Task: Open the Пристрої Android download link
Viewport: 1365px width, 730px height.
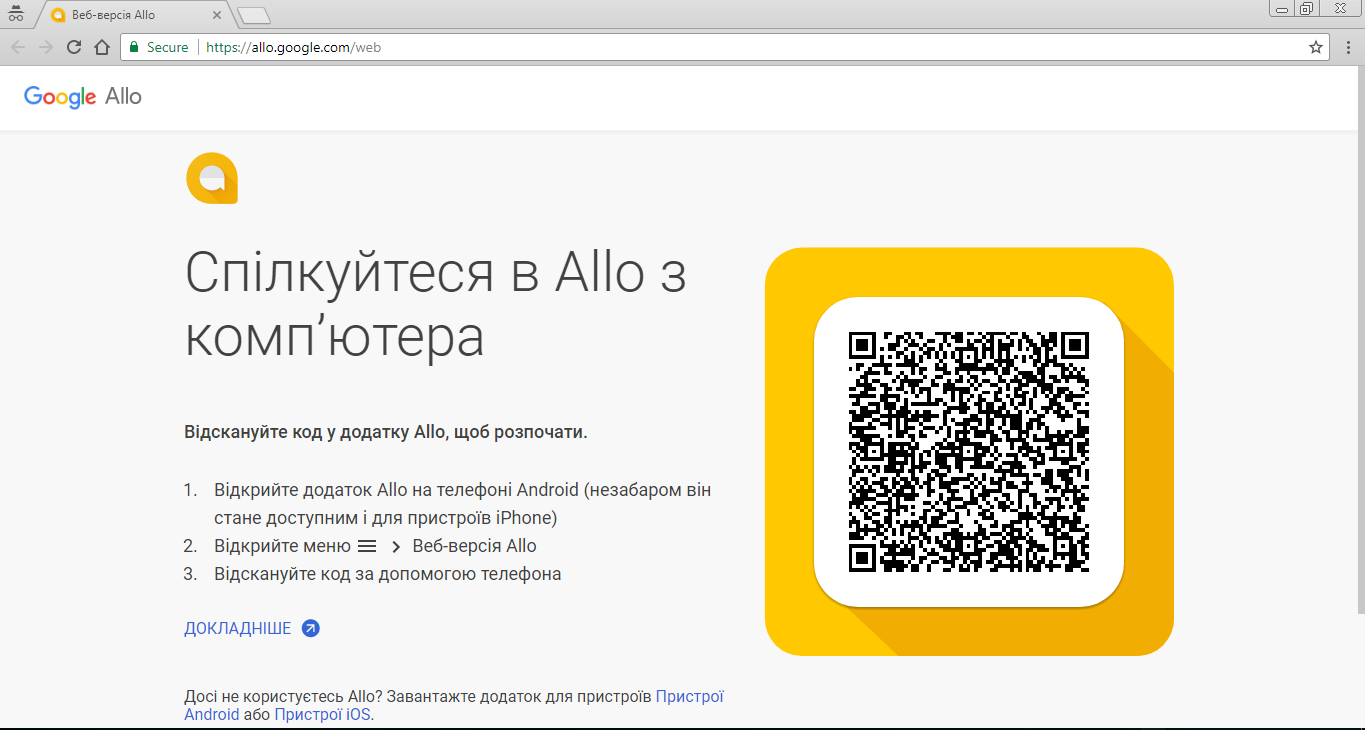Action: click(453, 705)
